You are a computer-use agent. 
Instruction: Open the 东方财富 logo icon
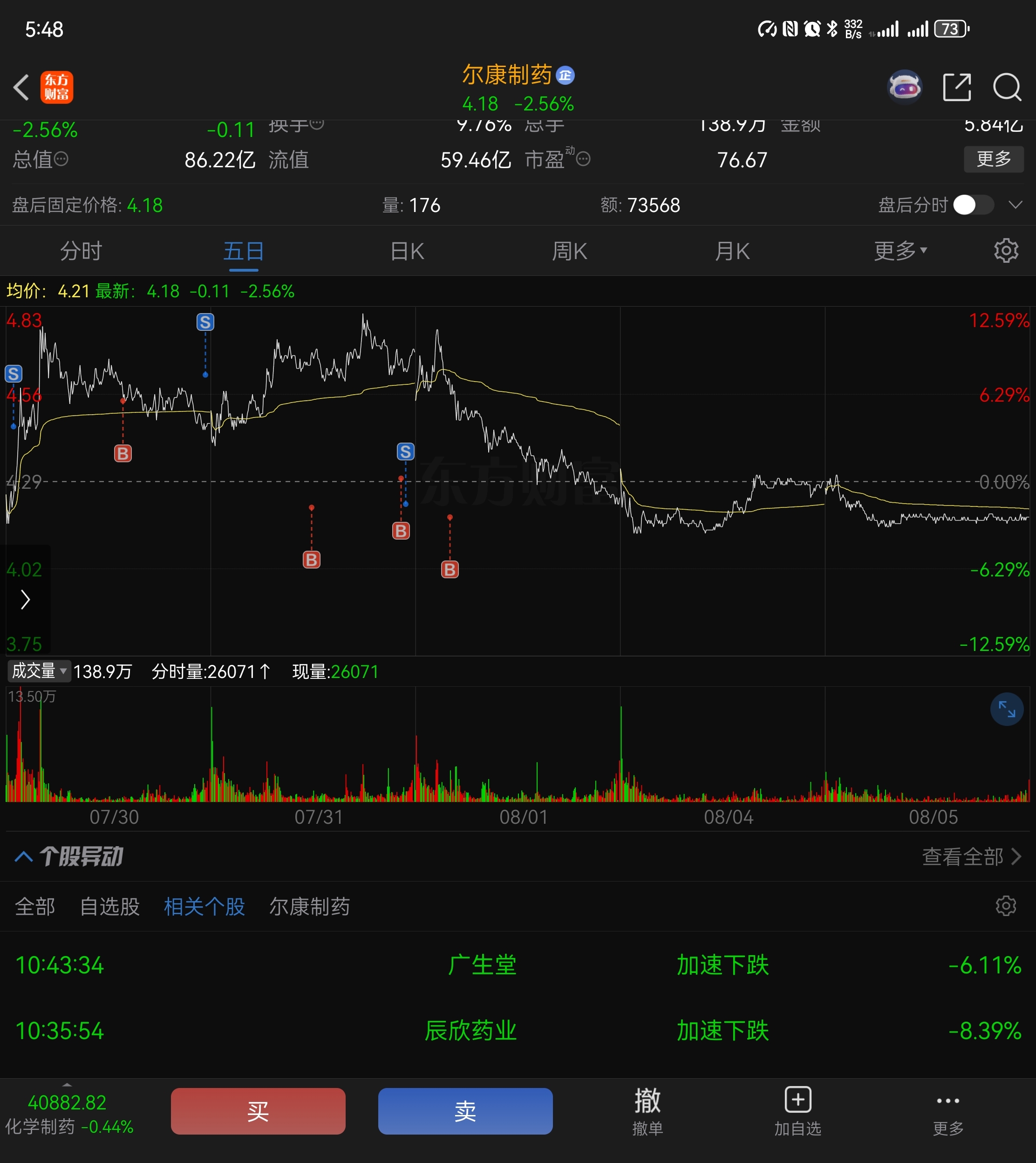pos(57,87)
